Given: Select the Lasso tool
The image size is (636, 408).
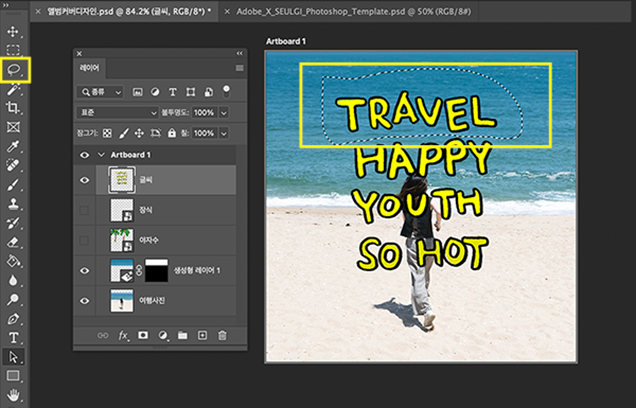Looking at the screenshot, I should (14, 70).
